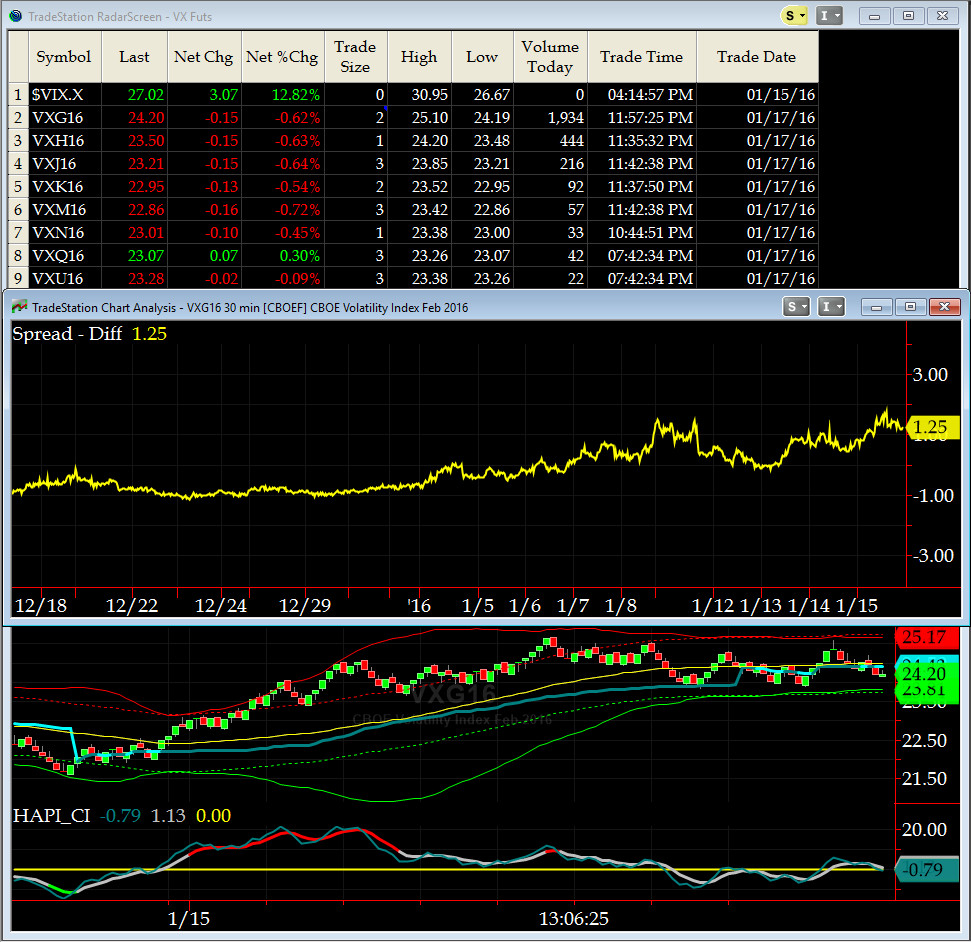Open the yellow S symbol-link dropdown in RadarScreen
This screenshot has width=971, height=942.
click(794, 16)
